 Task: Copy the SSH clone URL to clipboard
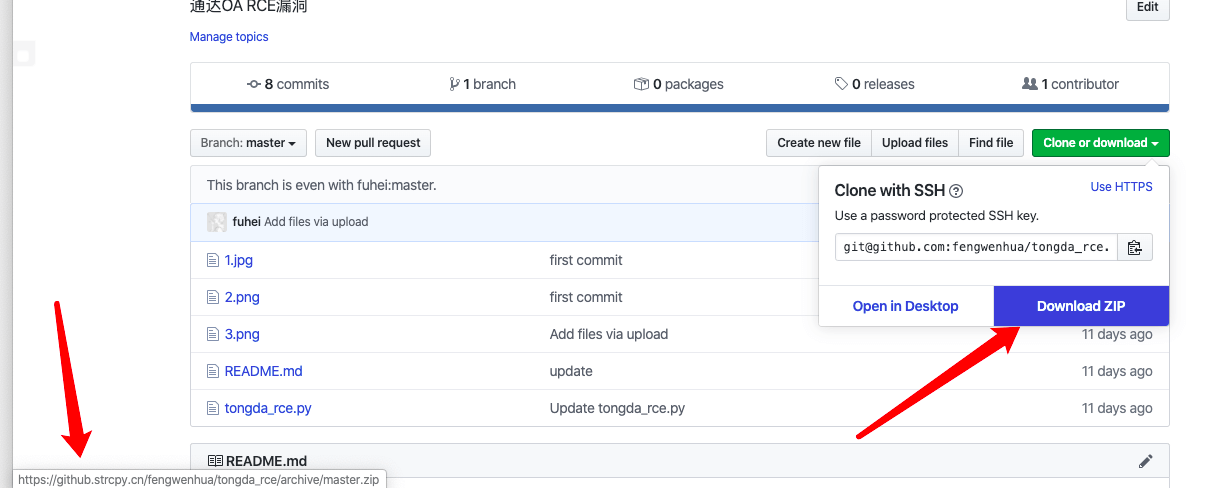tap(1134, 248)
